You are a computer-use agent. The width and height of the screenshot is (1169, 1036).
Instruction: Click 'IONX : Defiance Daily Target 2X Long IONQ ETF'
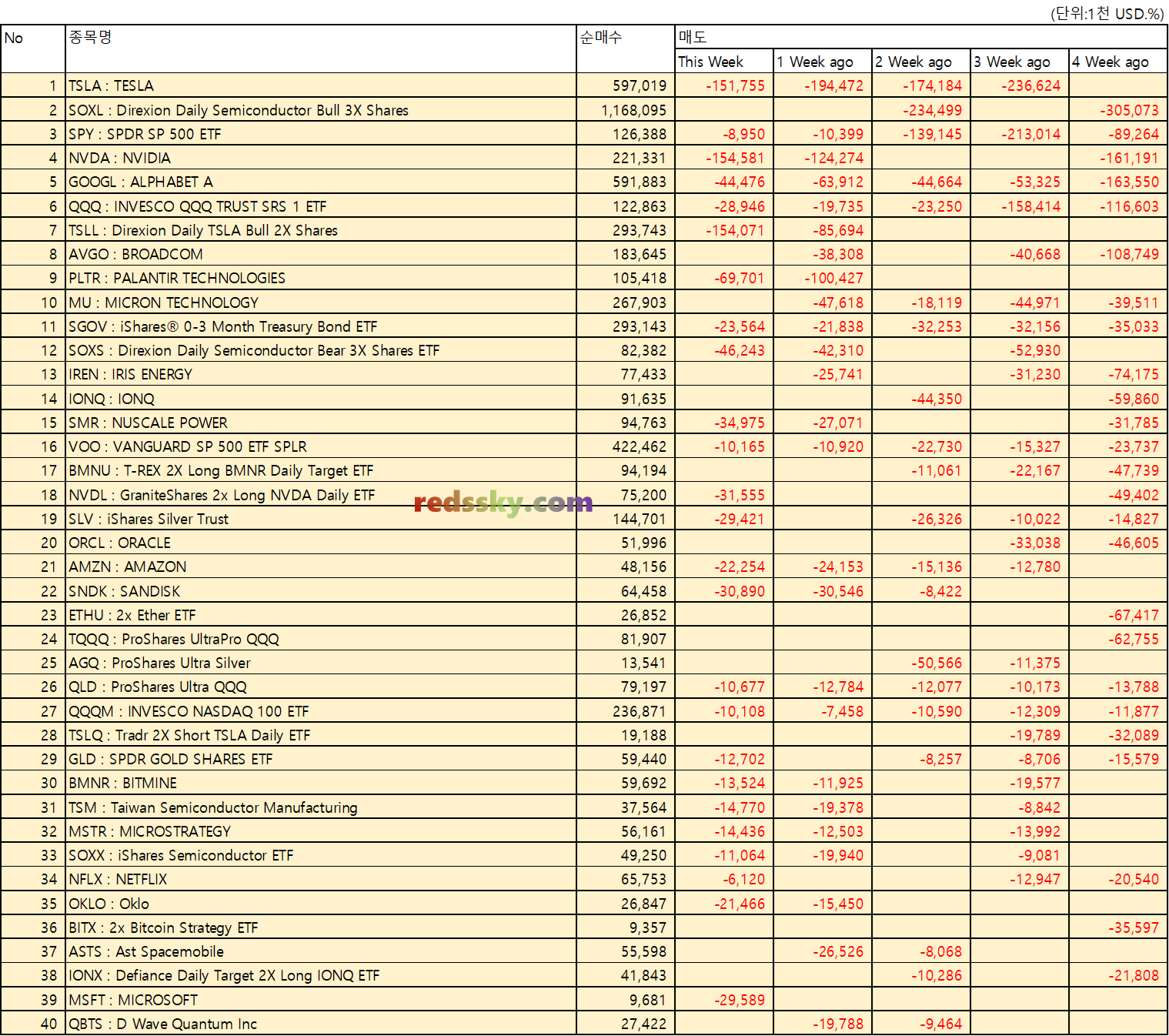tap(321, 975)
